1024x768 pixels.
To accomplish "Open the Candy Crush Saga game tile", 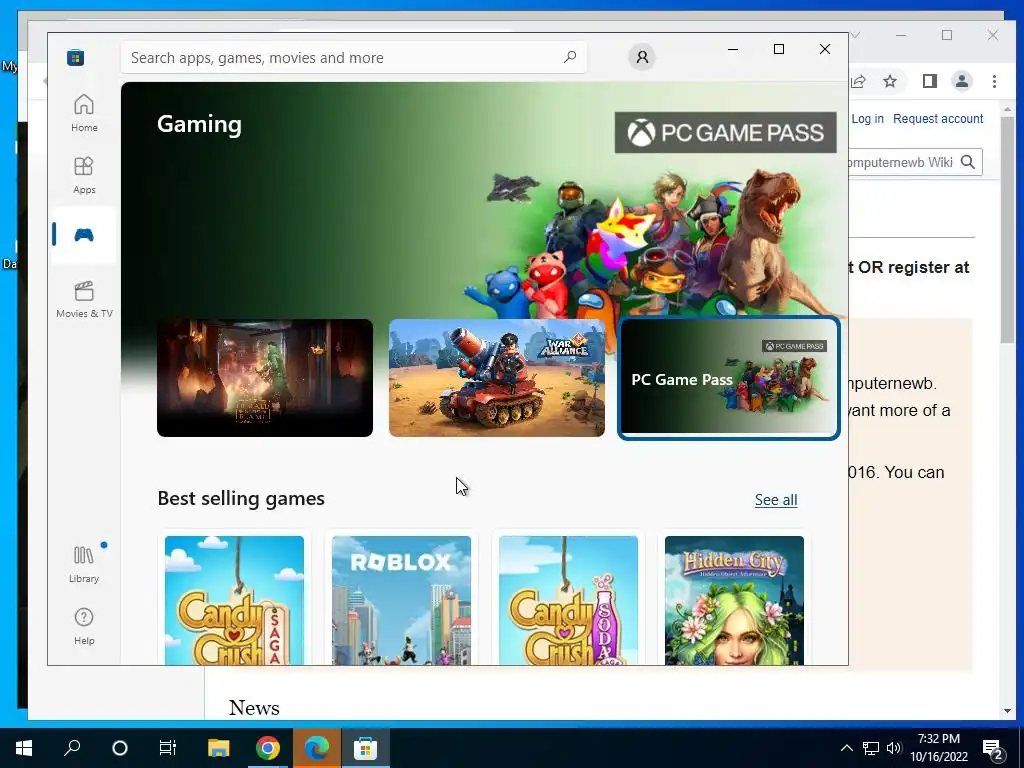I will (234, 600).
